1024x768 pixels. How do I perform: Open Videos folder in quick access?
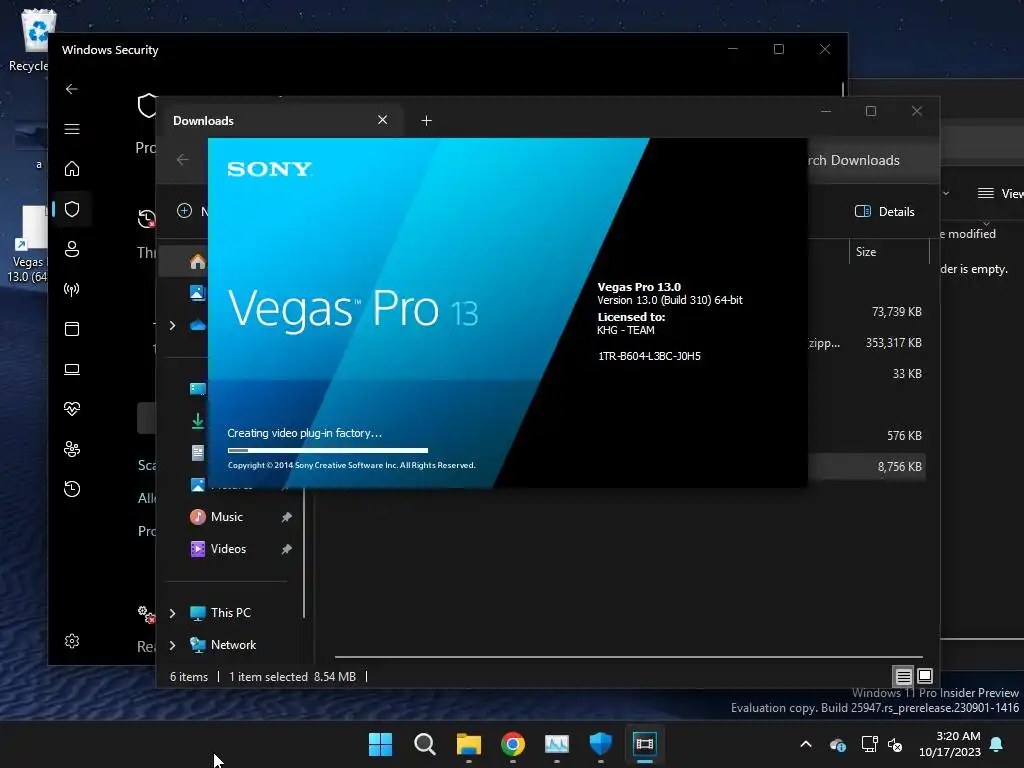228,549
